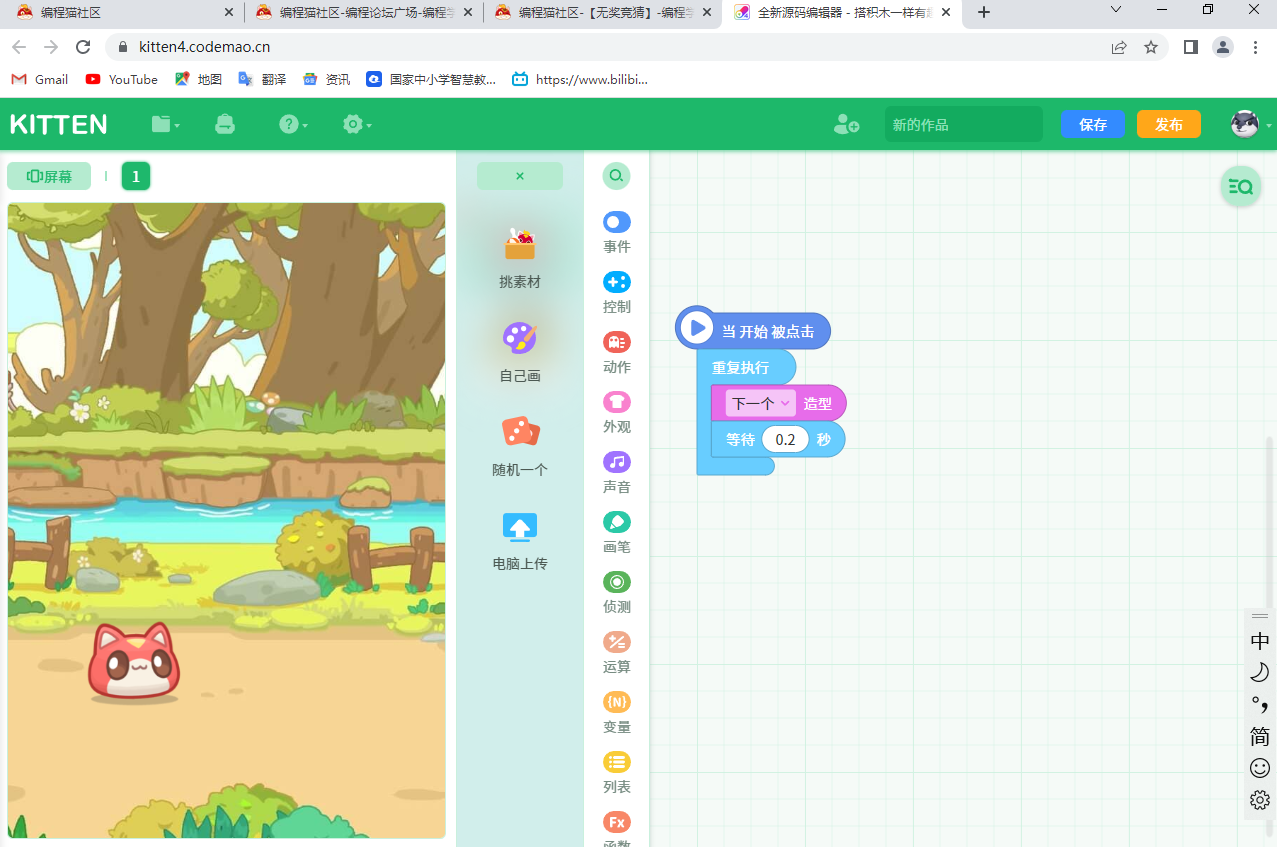Close the material panel with ×
This screenshot has width=1280, height=847.
(x=520, y=176)
